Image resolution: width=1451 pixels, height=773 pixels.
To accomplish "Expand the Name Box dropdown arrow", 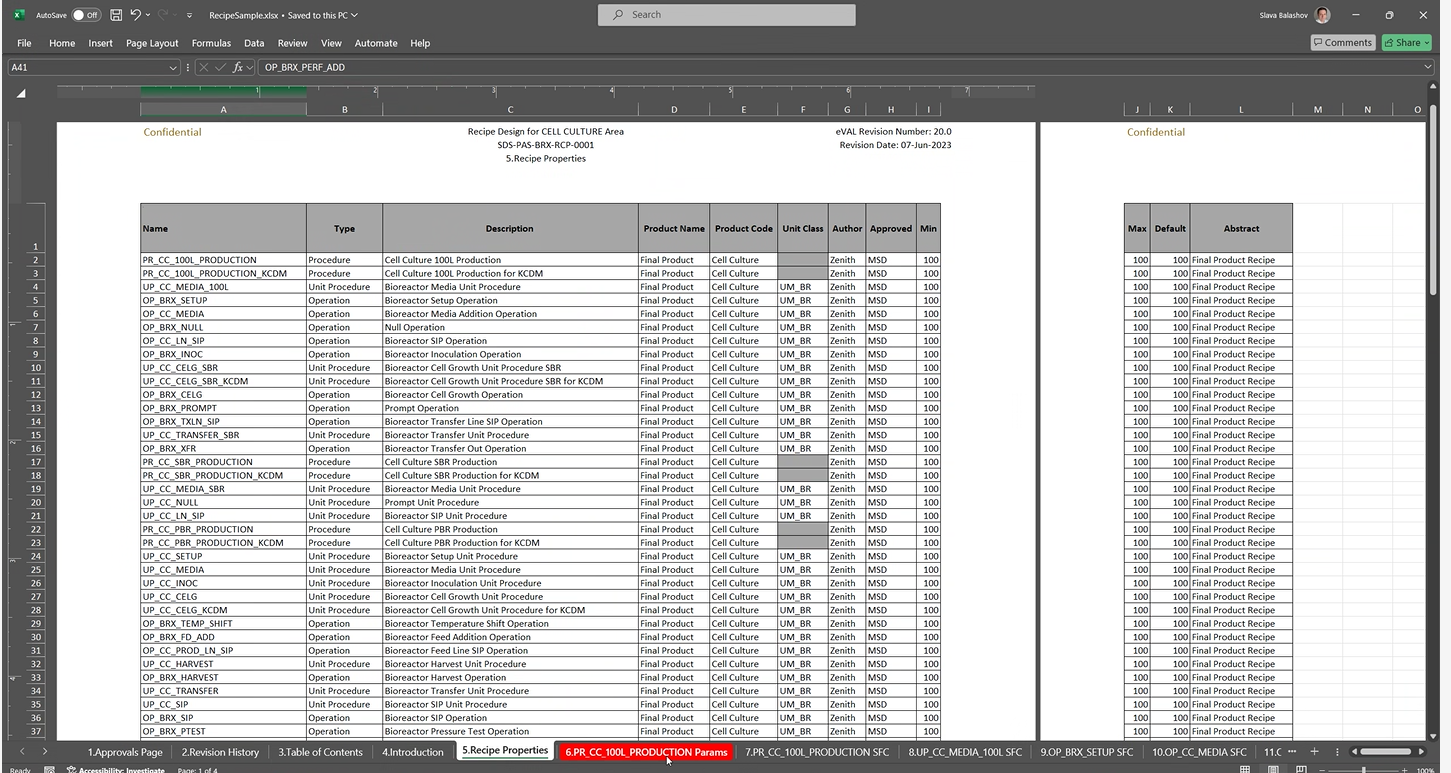I will coord(173,67).
